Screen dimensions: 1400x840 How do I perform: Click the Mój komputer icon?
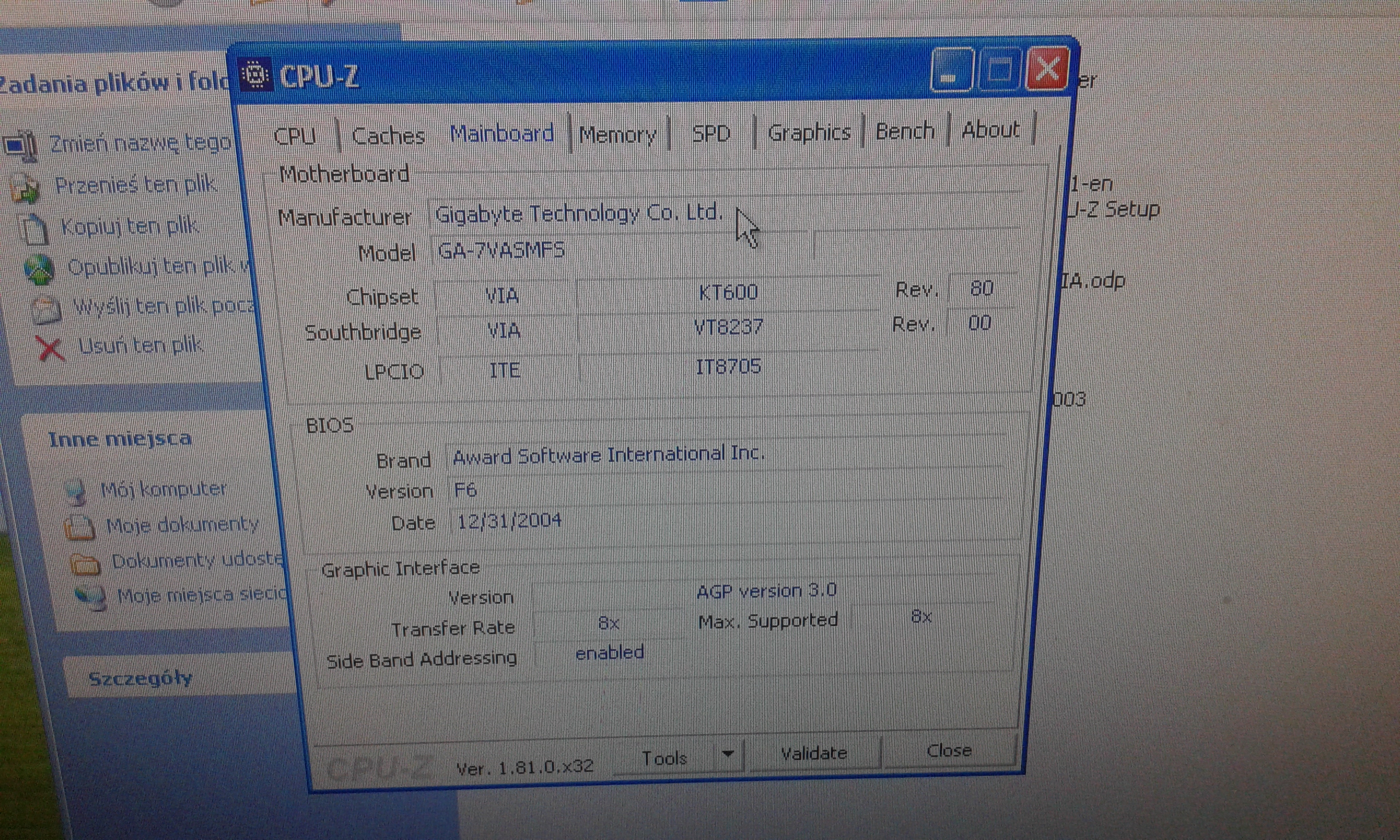coord(75,491)
